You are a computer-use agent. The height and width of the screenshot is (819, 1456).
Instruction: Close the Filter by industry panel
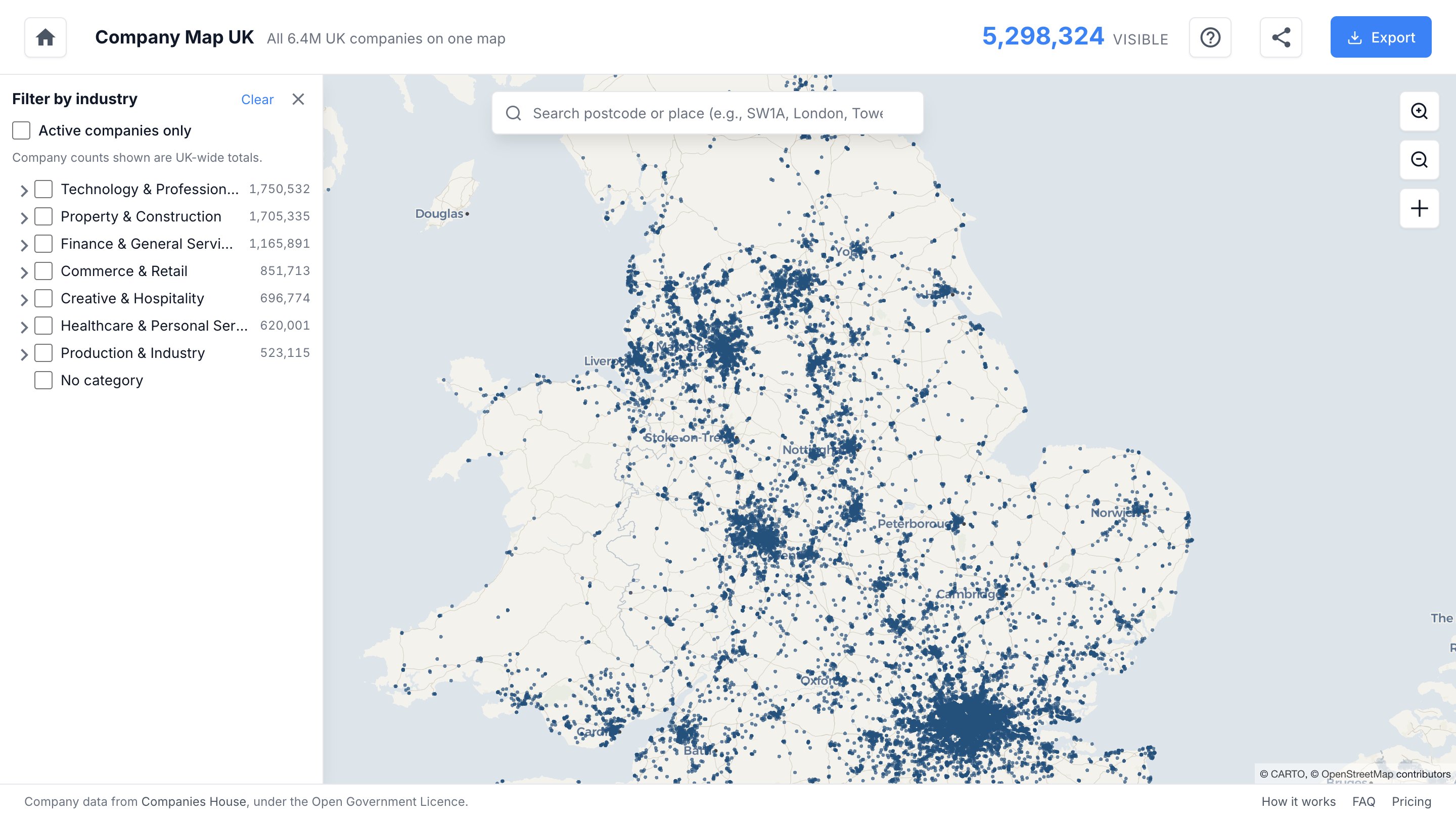pyautogui.click(x=298, y=100)
